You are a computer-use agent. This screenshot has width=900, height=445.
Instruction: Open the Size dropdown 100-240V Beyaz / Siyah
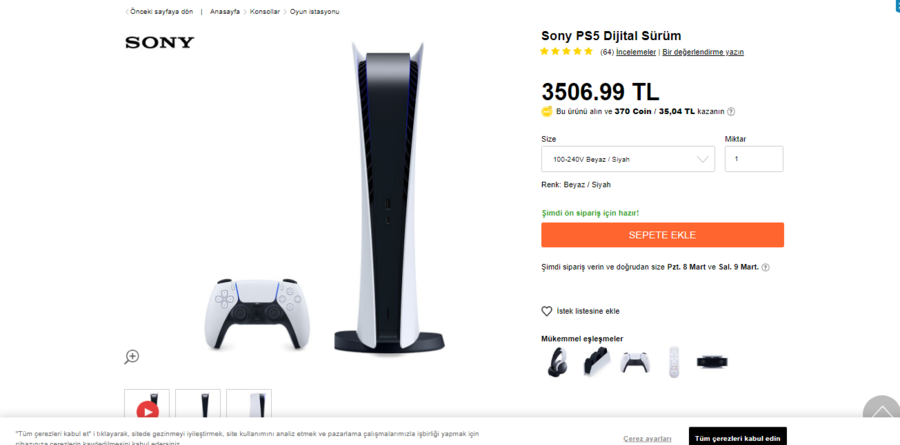tap(628, 159)
